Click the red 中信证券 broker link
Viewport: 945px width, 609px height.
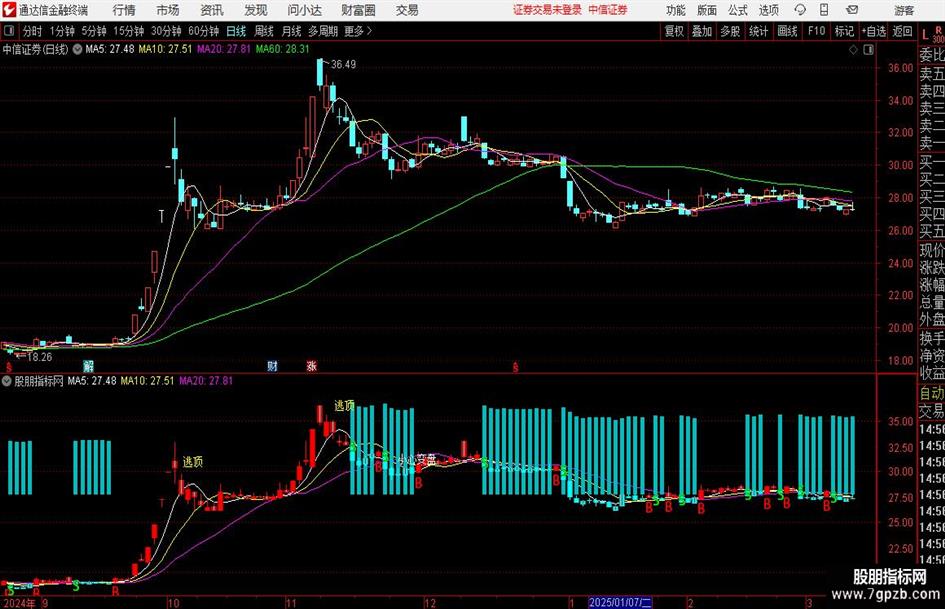click(x=608, y=10)
